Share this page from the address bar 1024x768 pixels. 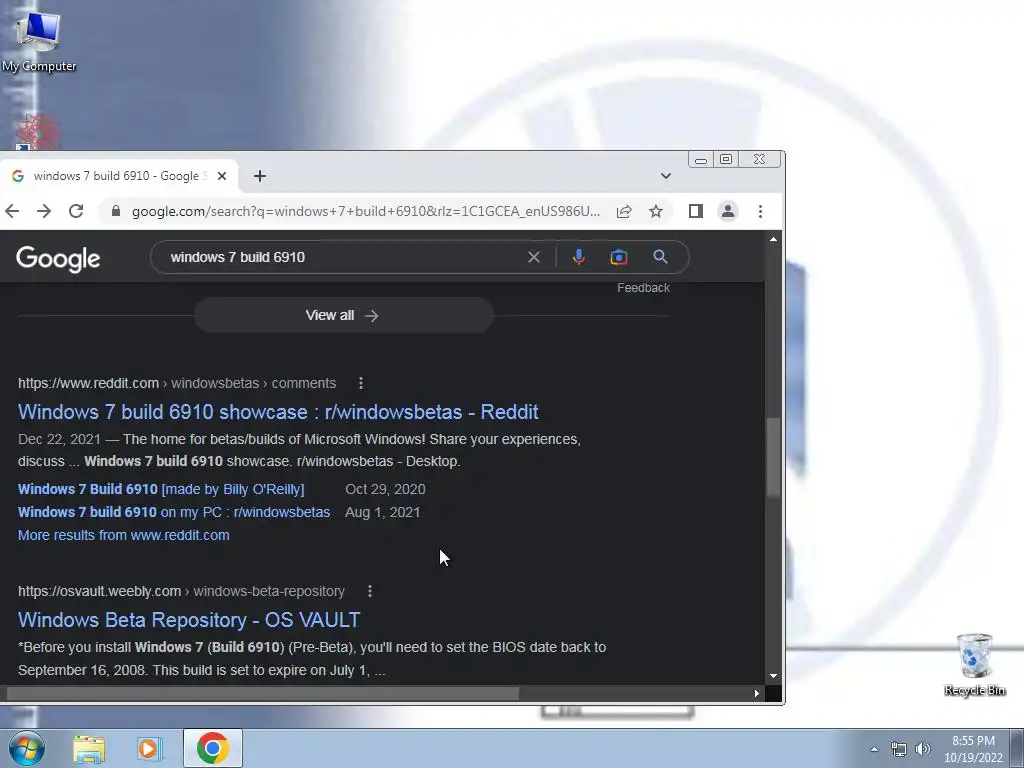click(624, 211)
